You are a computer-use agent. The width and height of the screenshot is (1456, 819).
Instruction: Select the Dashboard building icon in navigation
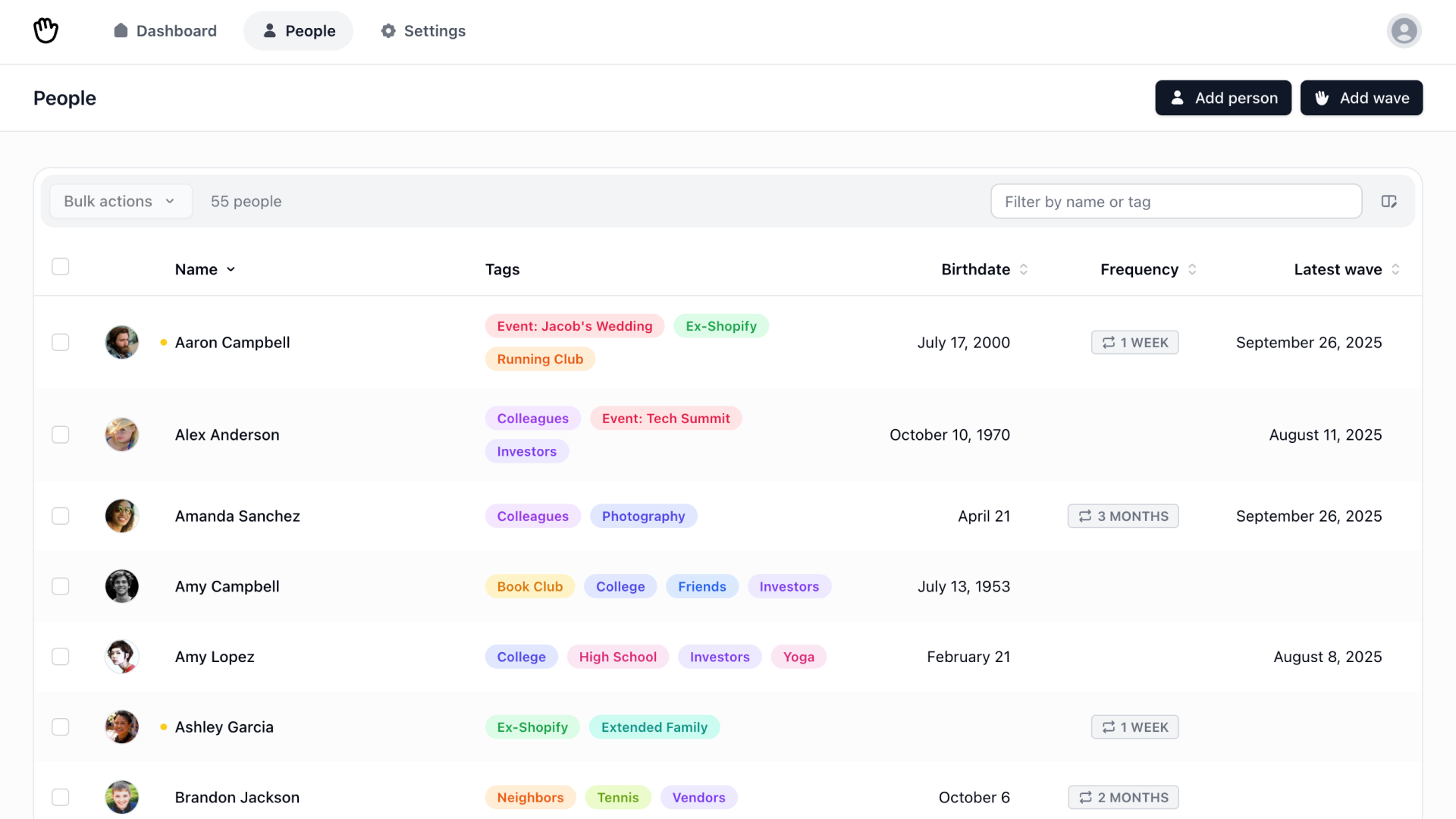[x=121, y=30]
